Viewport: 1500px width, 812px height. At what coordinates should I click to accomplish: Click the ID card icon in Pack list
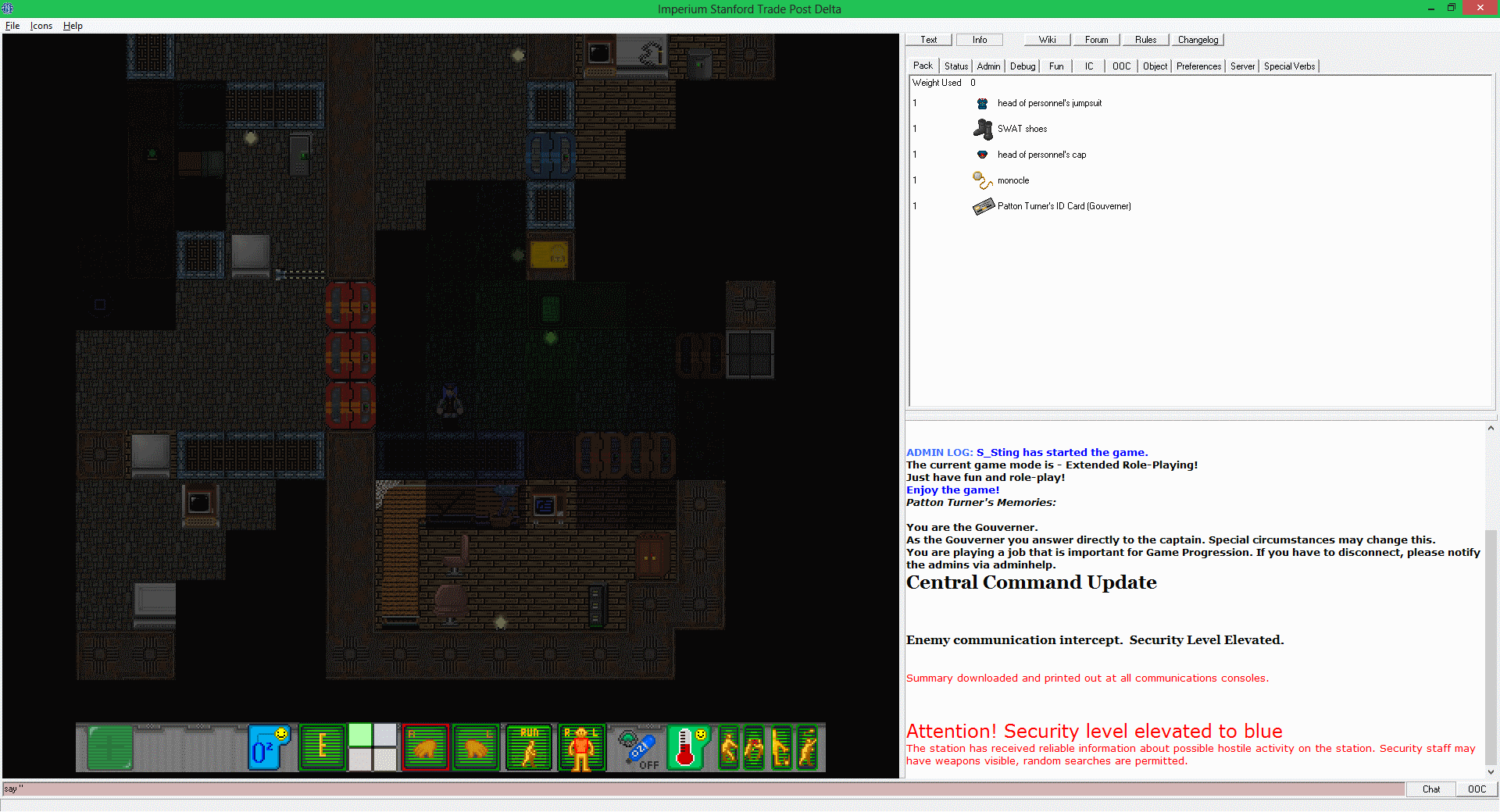(983, 206)
